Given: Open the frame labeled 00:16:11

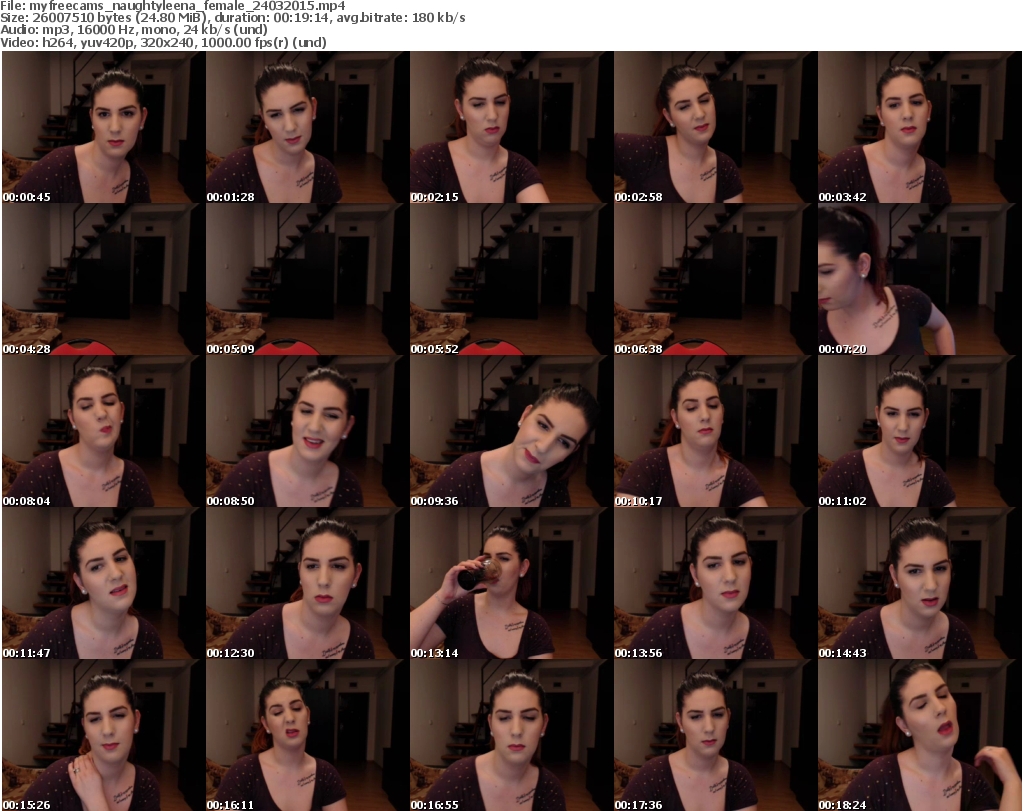Looking at the screenshot, I should 308,735.
